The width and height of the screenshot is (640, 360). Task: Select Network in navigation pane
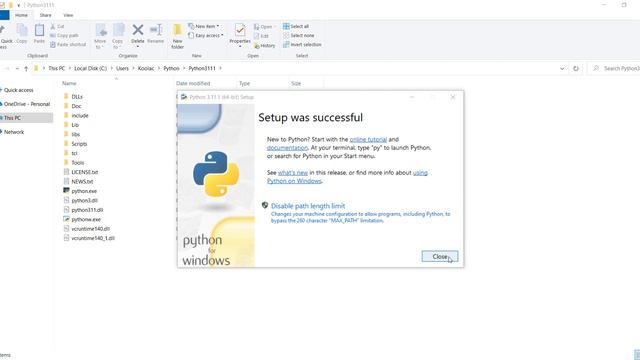[x=14, y=132]
